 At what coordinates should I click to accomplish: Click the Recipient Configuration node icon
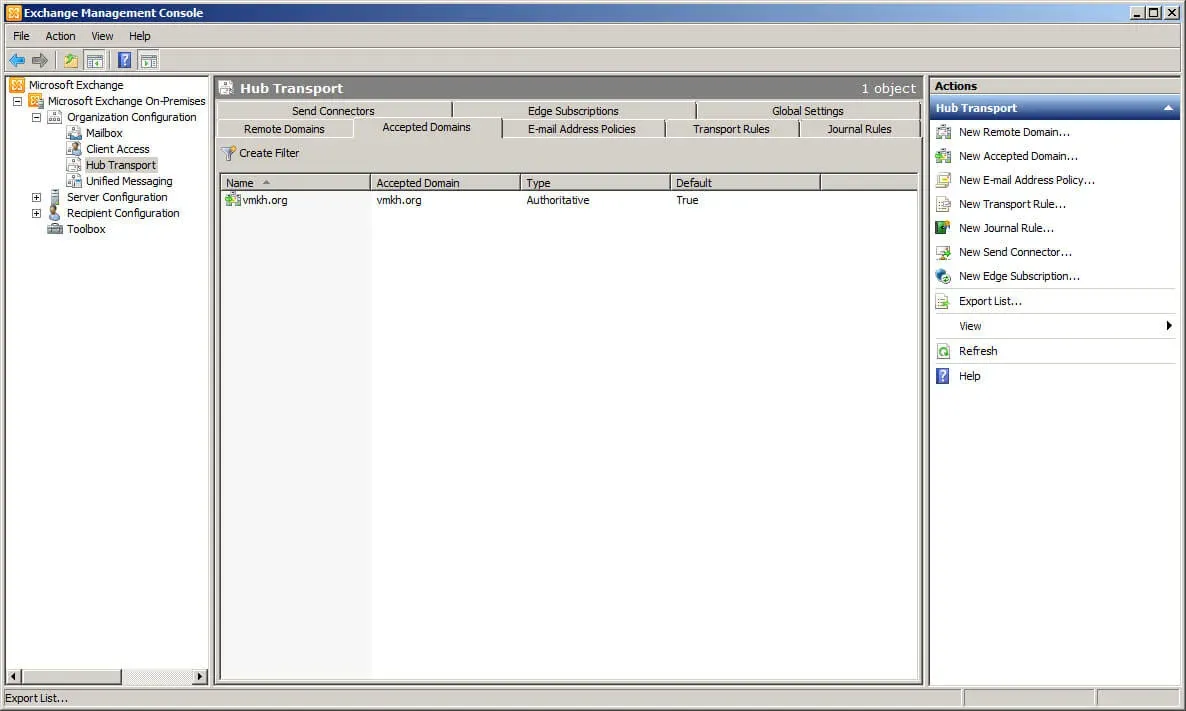pos(55,213)
